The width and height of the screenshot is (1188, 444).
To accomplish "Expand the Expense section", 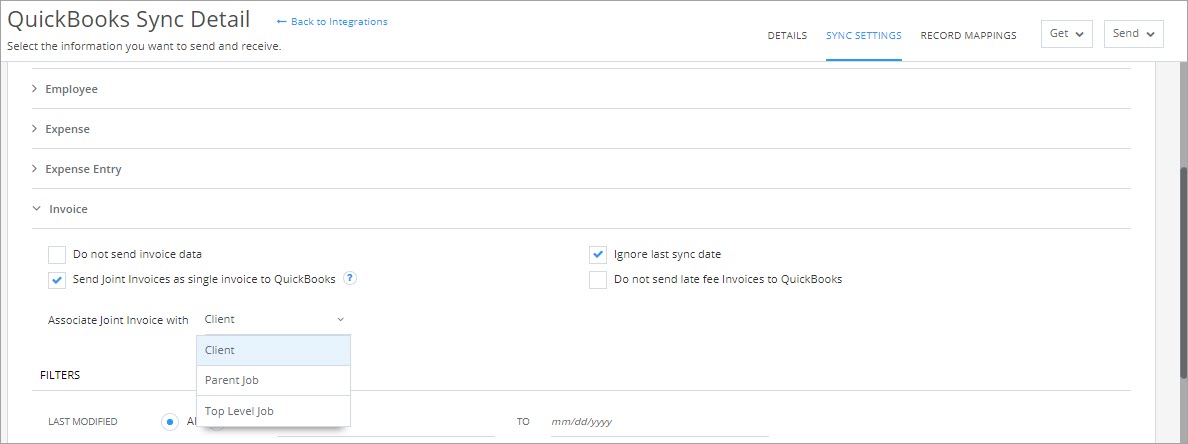I will [580, 129].
